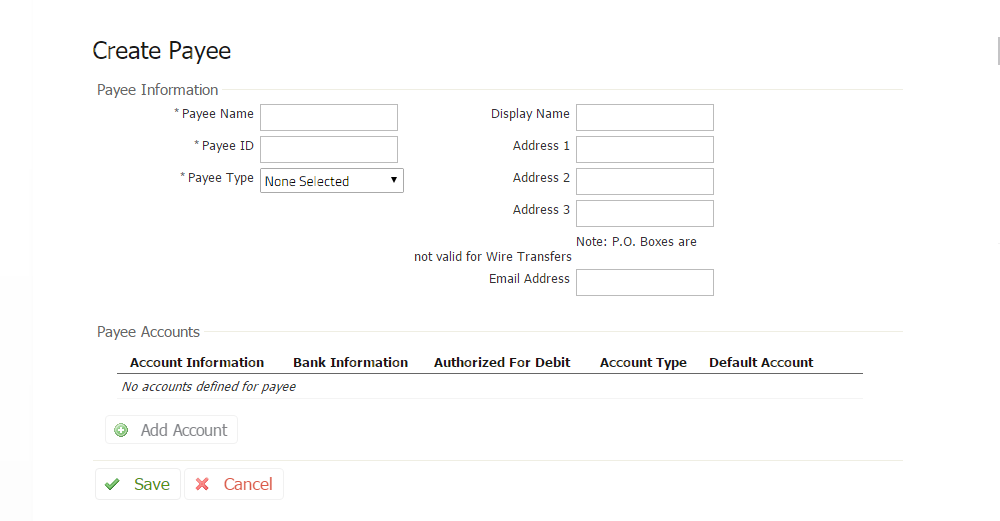Click the Address 1 text field
This screenshot has width=1000, height=521.
pos(644,149)
